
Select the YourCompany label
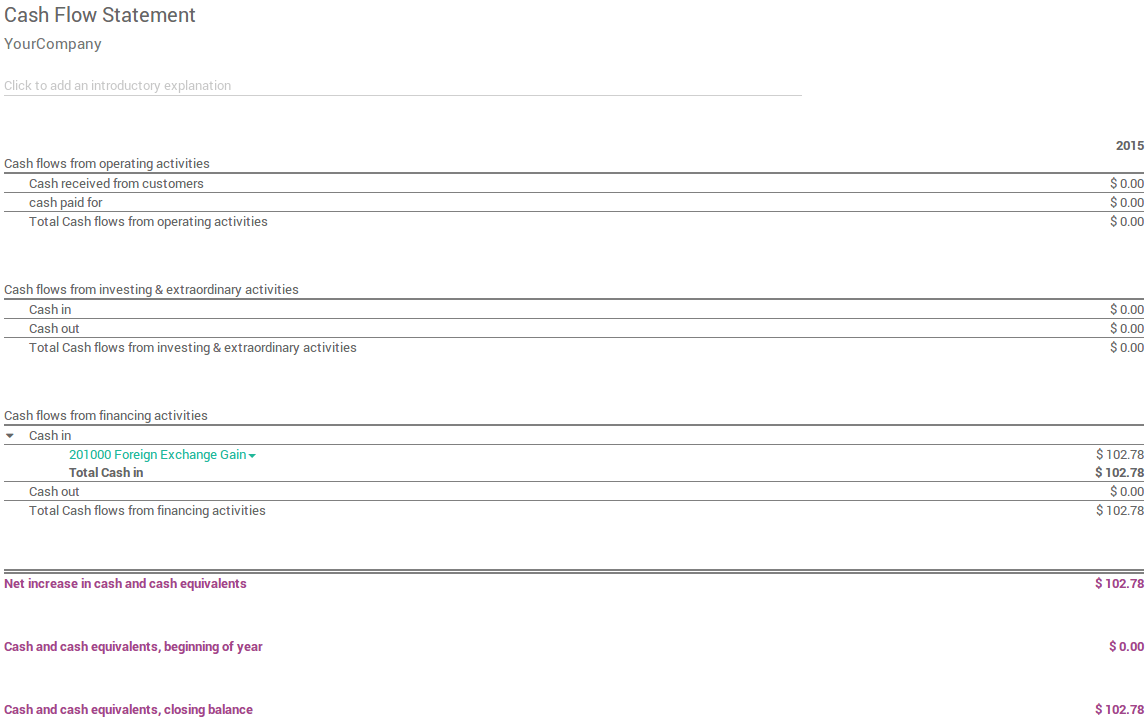click(x=52, y=44)
